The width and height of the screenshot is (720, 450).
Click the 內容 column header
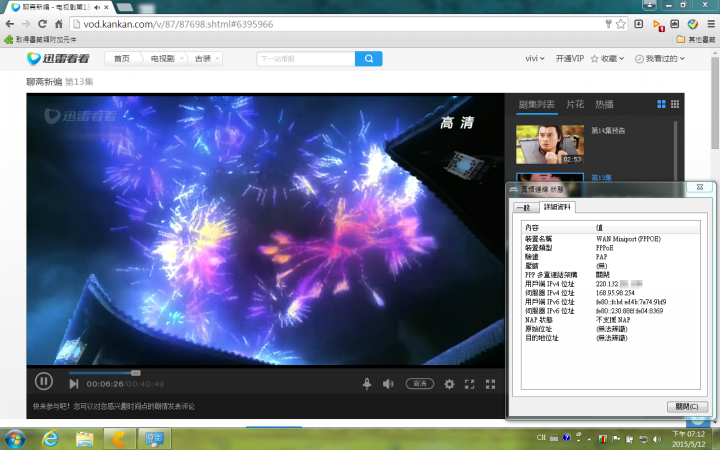point(557,227)
